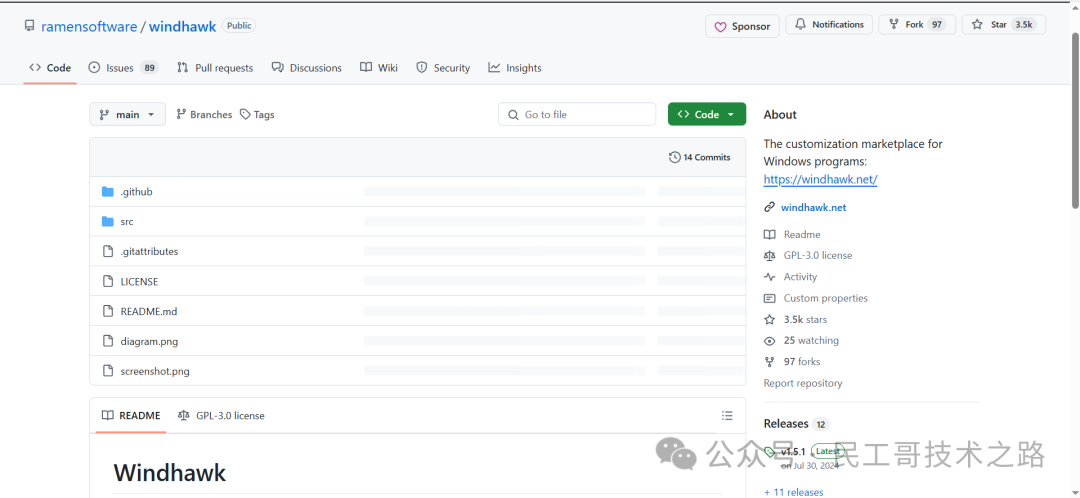Click the Issues circle-dot icon
This screenshot has width=1080, height=498.
(x=94, y=68)
